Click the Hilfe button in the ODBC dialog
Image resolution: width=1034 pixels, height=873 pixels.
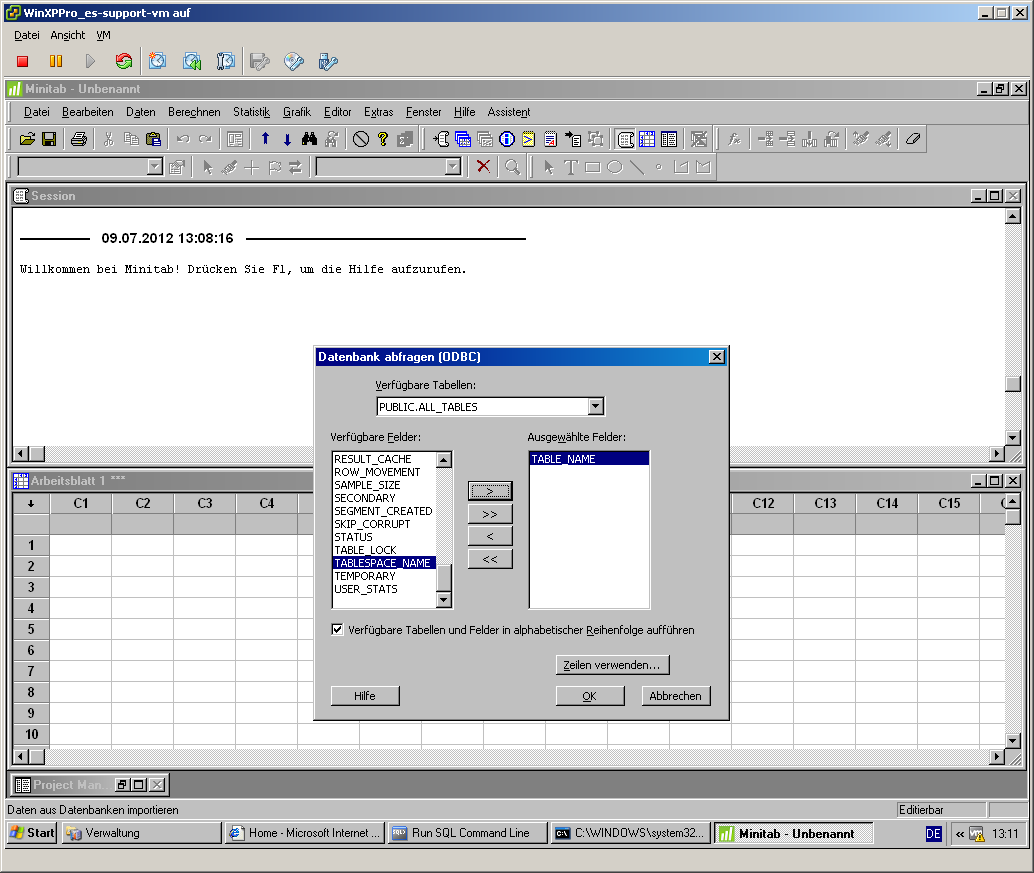tap(365, 696)
